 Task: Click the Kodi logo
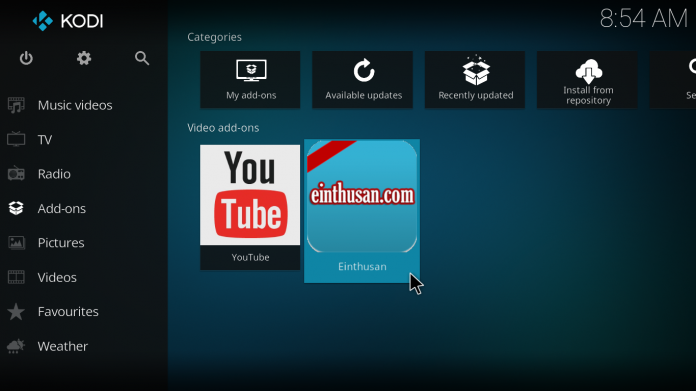[x=67, y=21]
